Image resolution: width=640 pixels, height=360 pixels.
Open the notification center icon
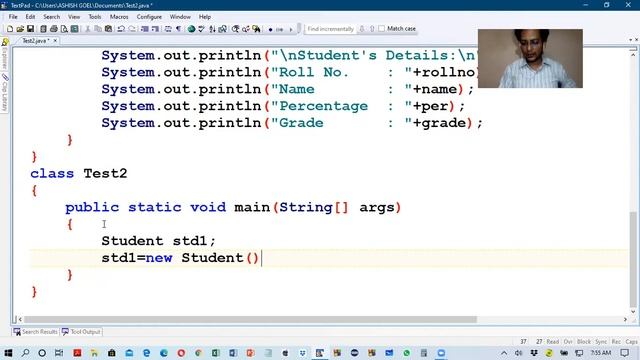624,353
